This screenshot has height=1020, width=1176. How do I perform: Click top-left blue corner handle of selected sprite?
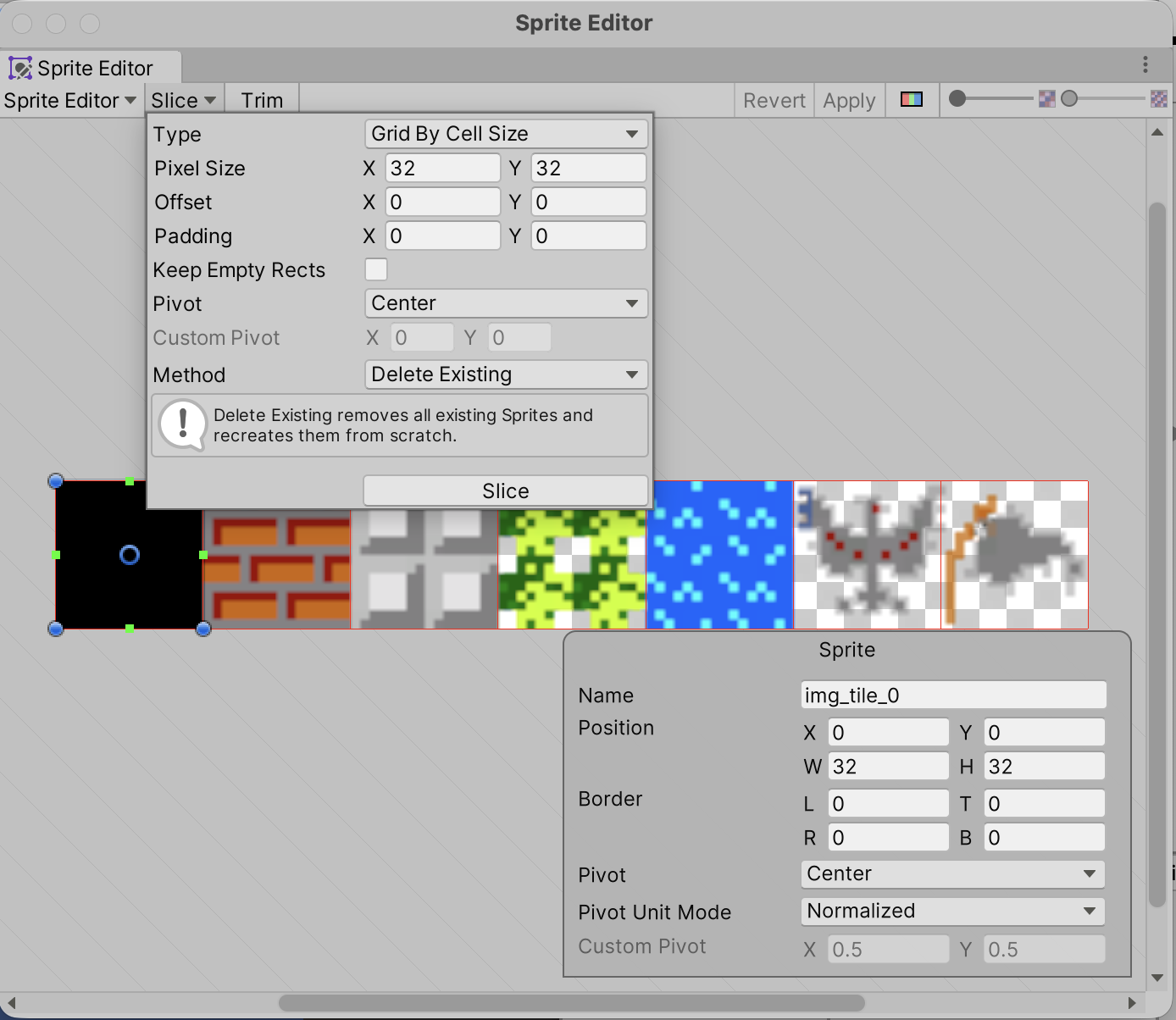click(56, 481)
